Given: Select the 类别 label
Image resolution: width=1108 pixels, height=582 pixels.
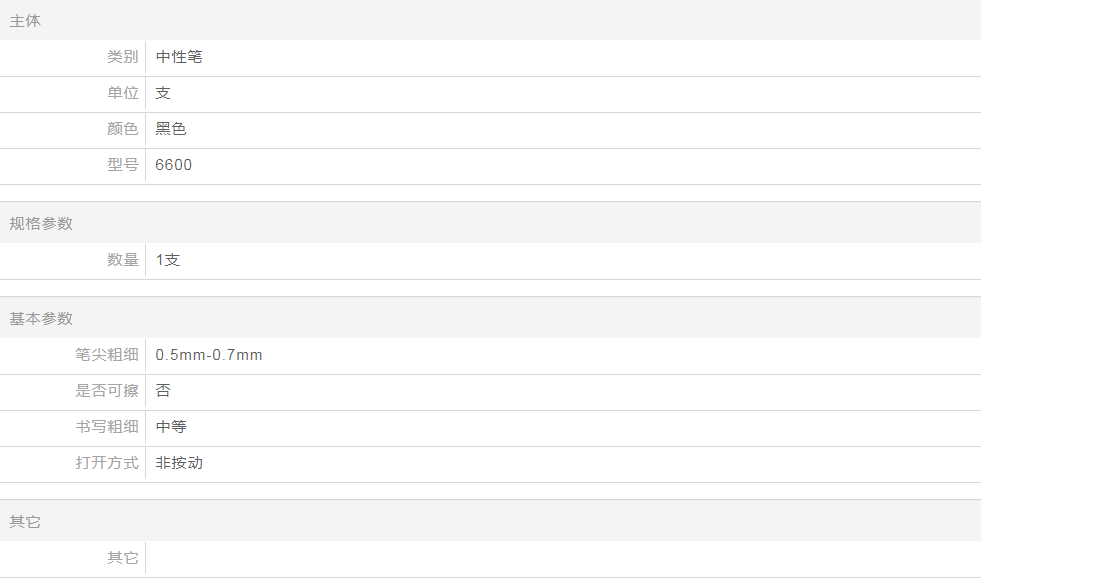Looking at the screenshot, I should coord(122,57).
